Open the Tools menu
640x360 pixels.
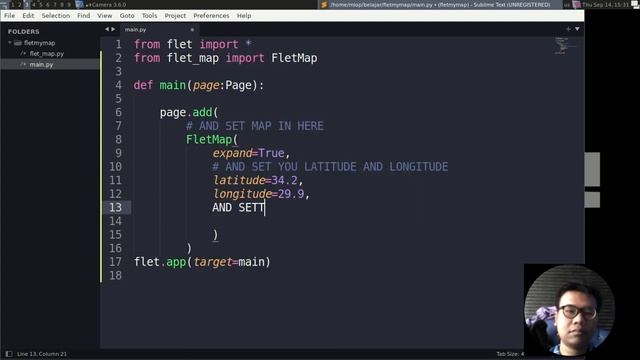coord(149,16)
